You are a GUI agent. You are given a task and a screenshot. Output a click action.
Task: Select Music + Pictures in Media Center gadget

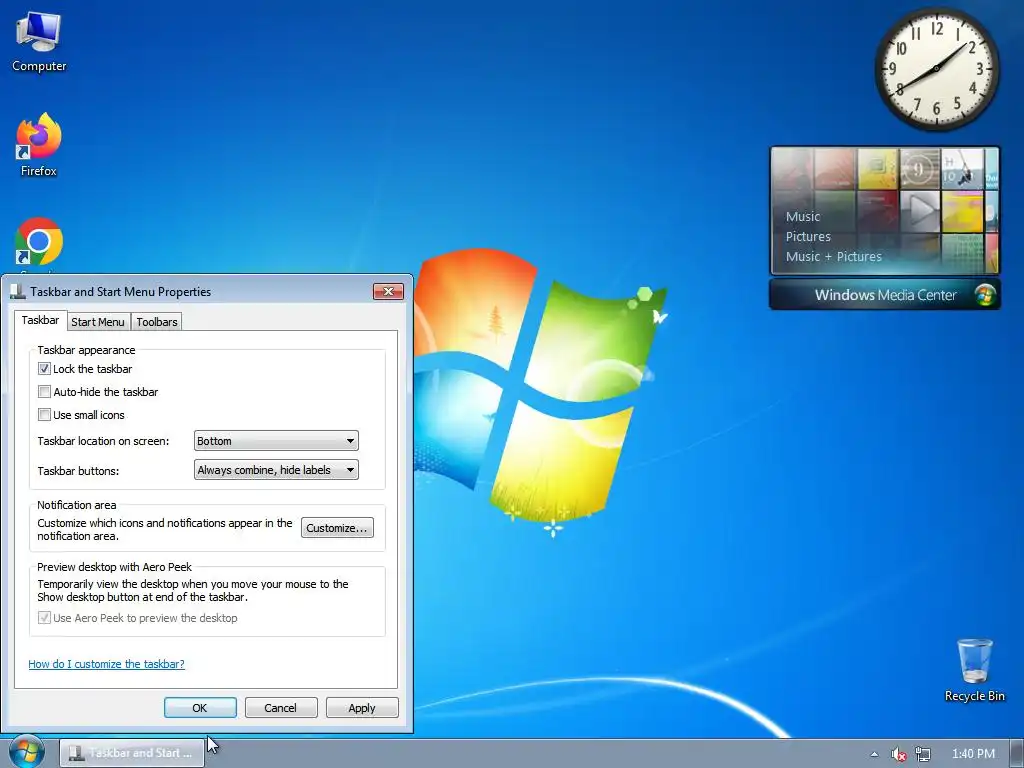click(833, 257)
